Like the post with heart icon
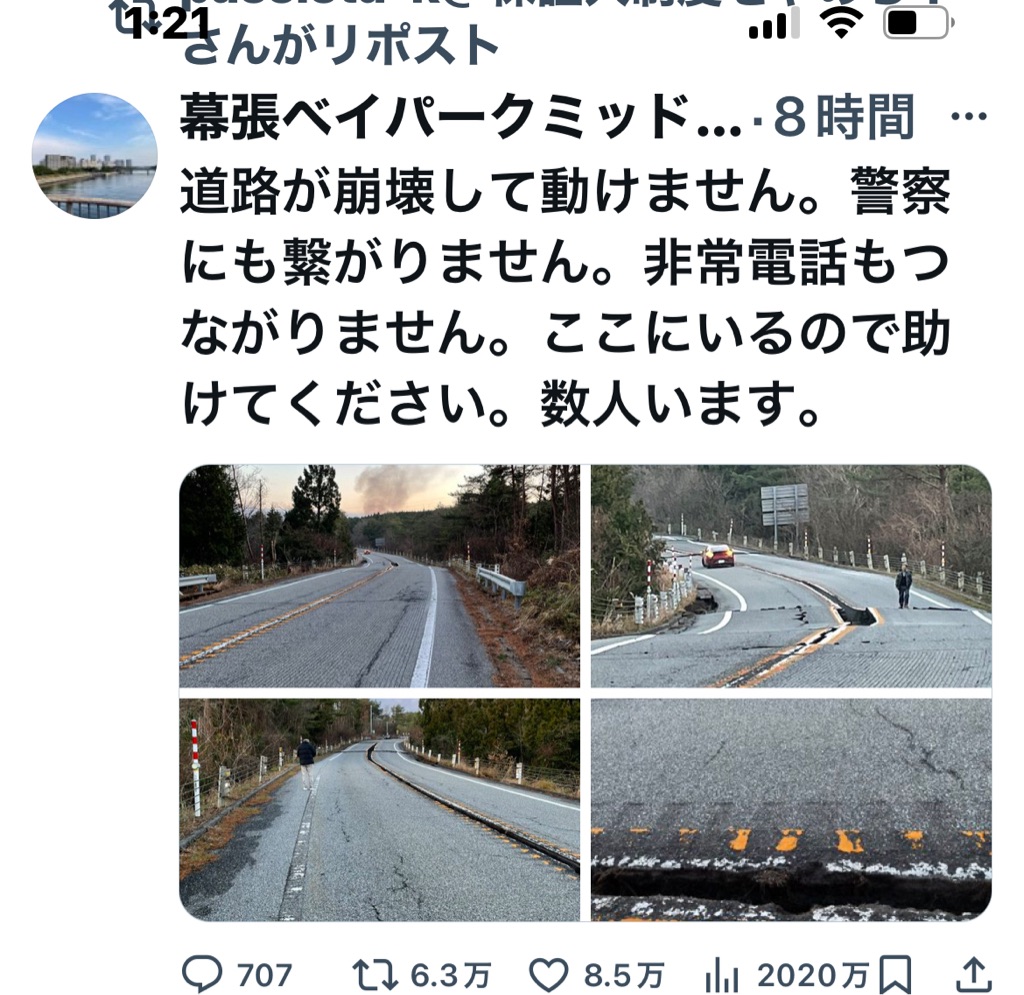This screenshot has width=1024, height=995. (548, 976)
